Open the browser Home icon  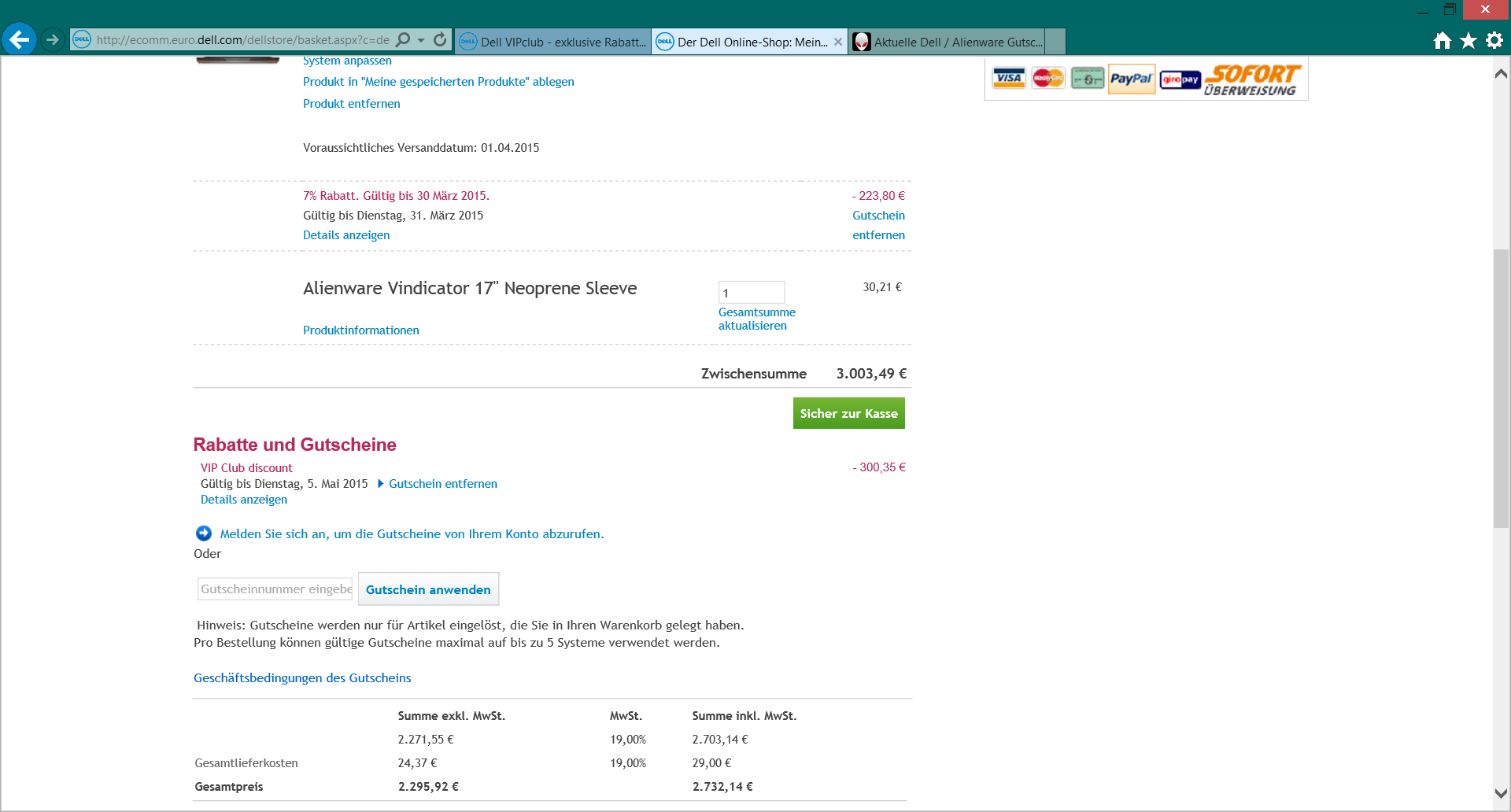tap(1442, 40)
